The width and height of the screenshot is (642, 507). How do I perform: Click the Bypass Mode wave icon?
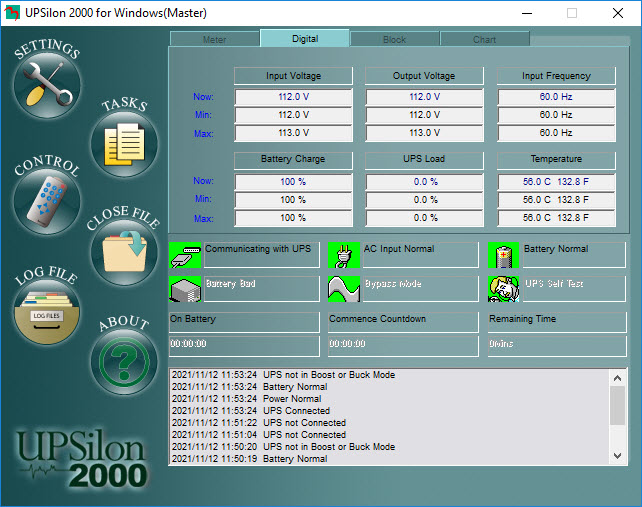pyautogui.click(x=344, y=289)
